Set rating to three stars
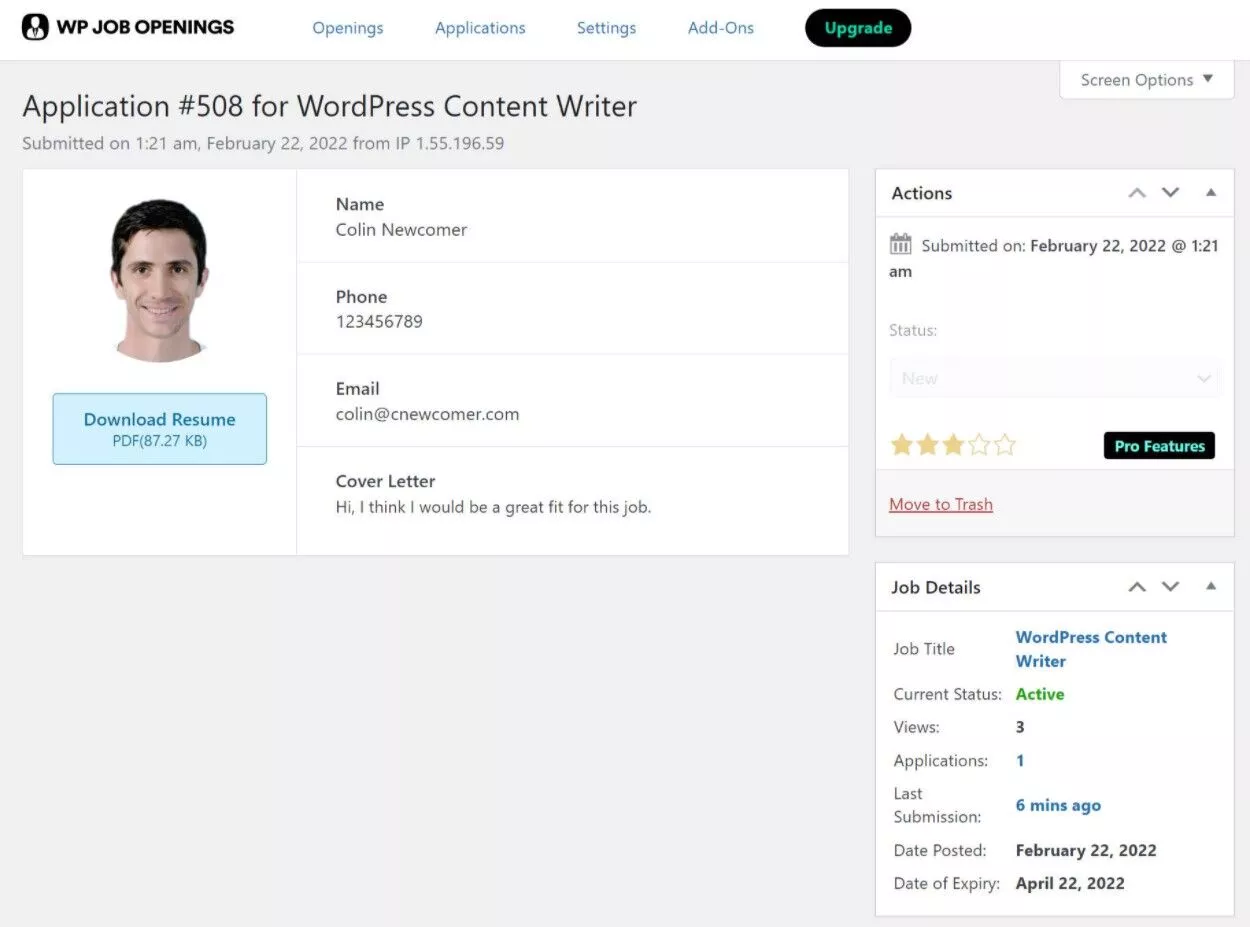Viewport: 1250px width, 927px height. (953, 445)
